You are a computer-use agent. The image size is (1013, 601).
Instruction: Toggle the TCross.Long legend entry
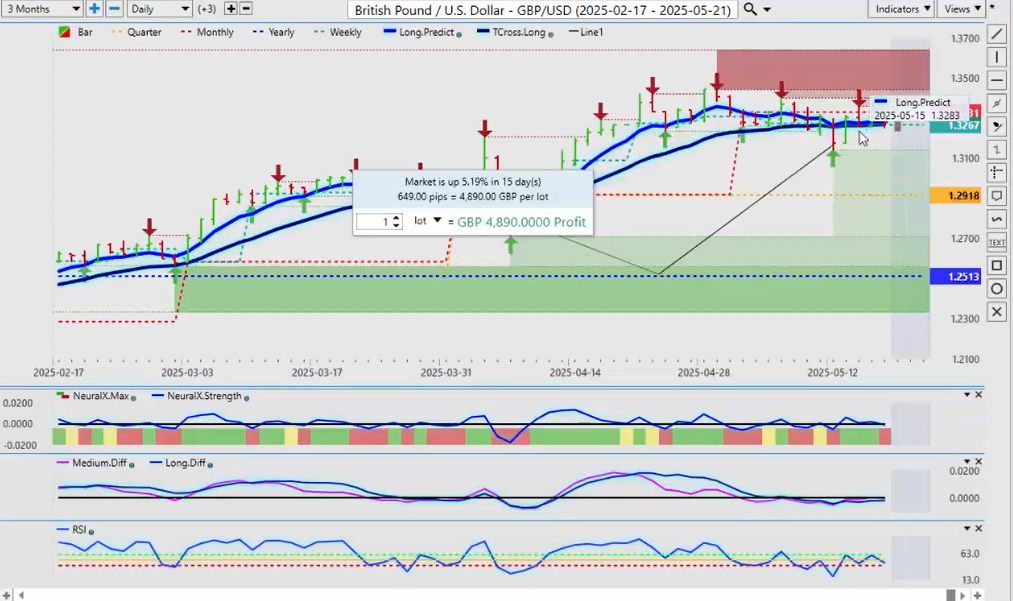512,32
